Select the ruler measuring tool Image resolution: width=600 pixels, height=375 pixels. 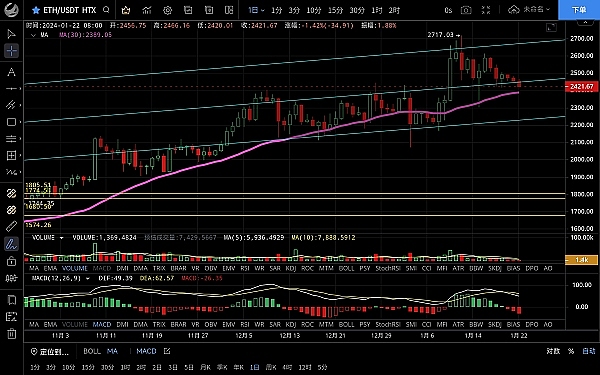11,226
